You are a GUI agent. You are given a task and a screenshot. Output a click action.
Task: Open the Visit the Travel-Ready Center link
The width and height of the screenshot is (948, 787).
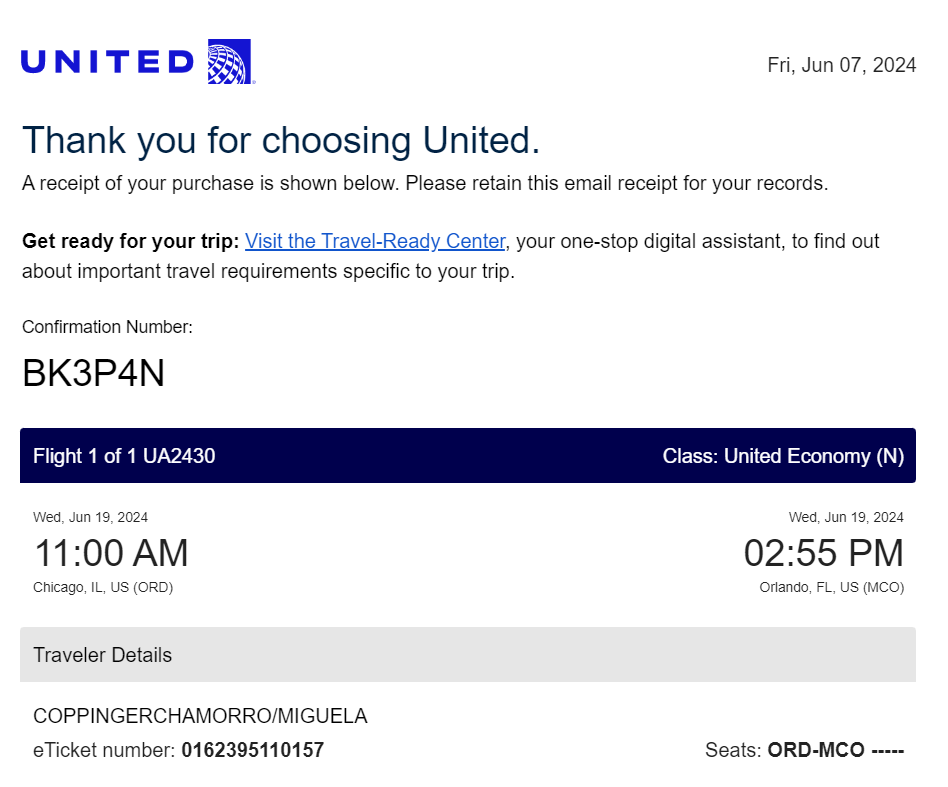tap(375, 241)
